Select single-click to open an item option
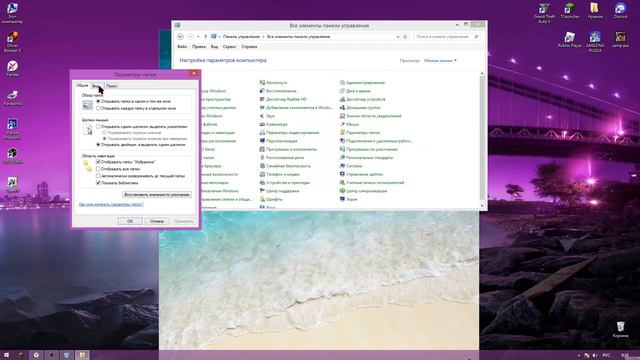 pyautogui.click(x=98, y=127)
